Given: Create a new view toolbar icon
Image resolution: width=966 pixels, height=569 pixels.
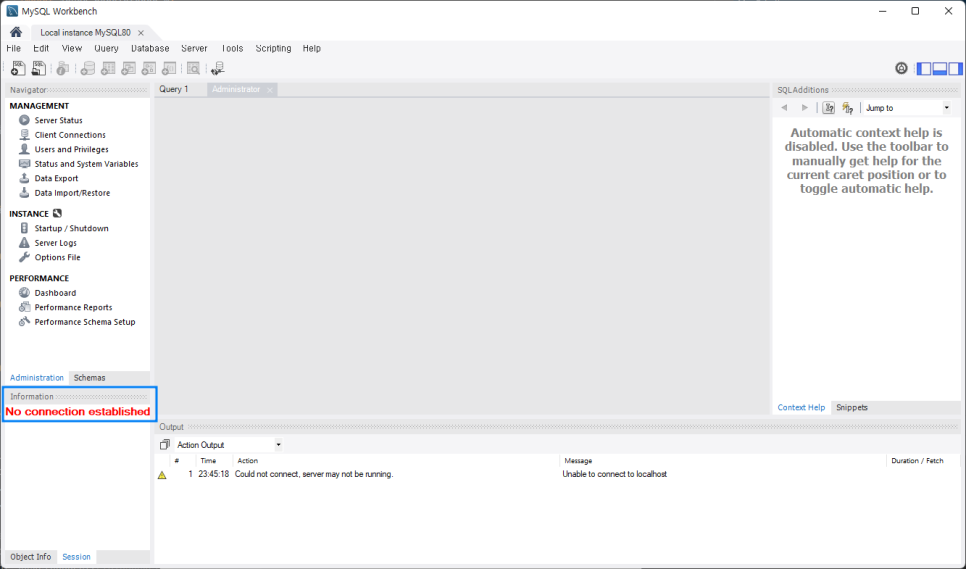Looking at the screenshot, I should click(x=128, y=68).
